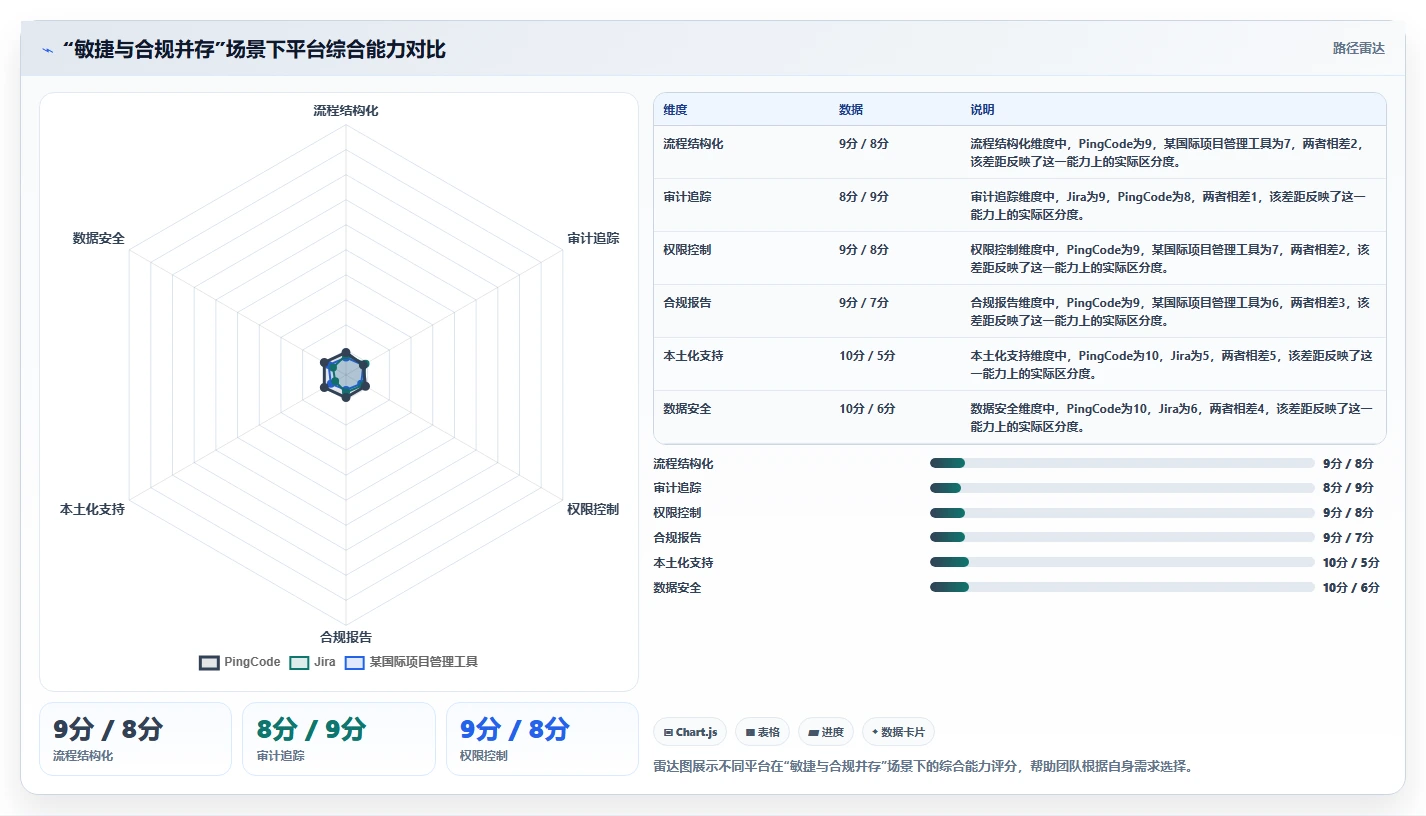This screenshot has width=1426, height=816.
Task: Click table value 10分 / 6分
Action: click(867, 409)
